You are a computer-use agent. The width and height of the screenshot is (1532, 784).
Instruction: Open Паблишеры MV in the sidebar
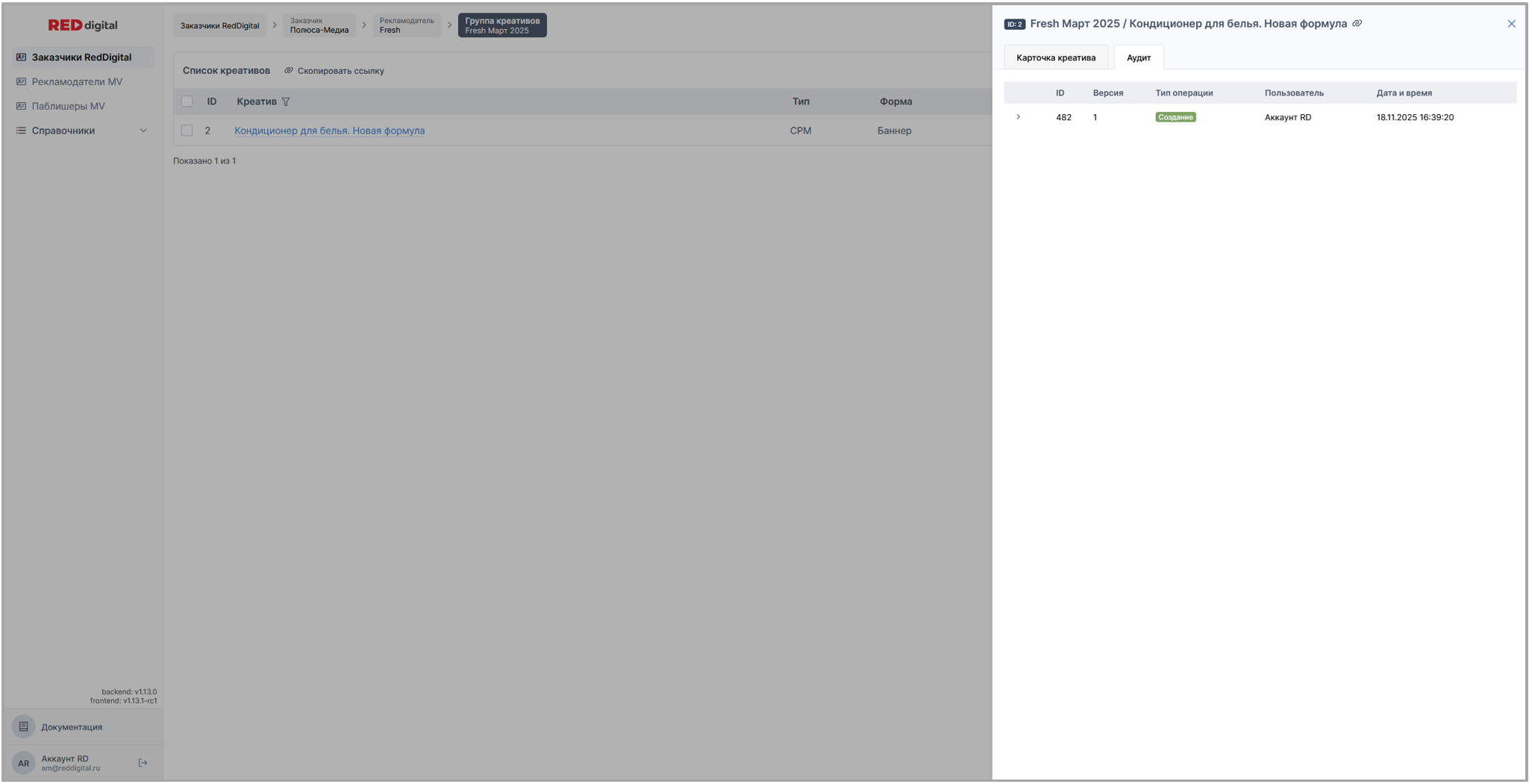pyautogui.click(x=68, y=106)
